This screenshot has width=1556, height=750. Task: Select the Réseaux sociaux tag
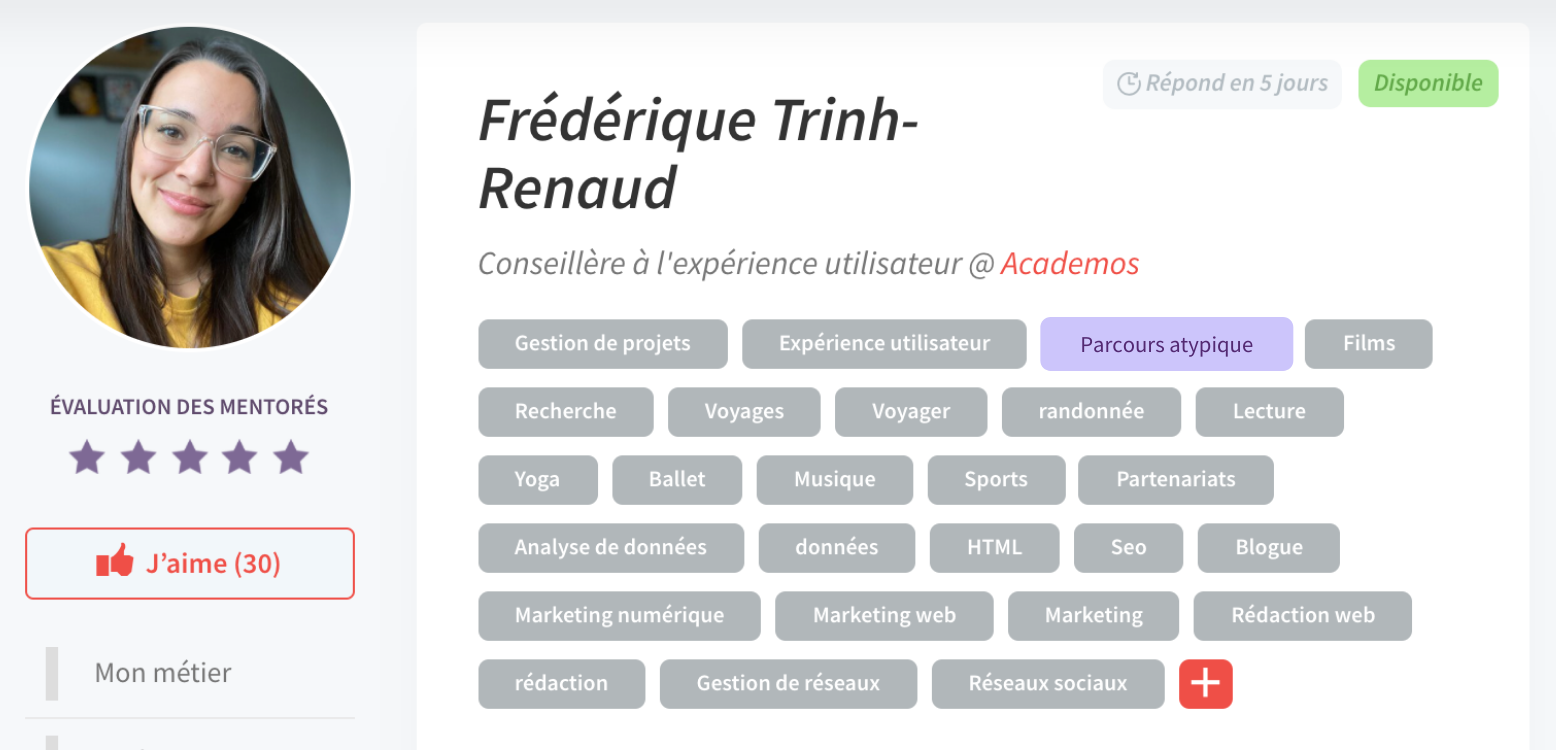(x=1047, y=683)
